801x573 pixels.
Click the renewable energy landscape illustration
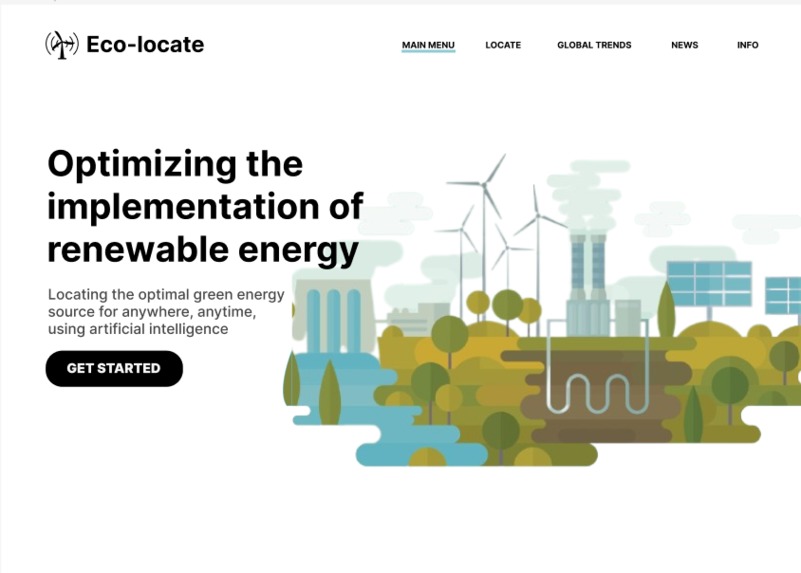pyautogui.click(x=542, y=310)
